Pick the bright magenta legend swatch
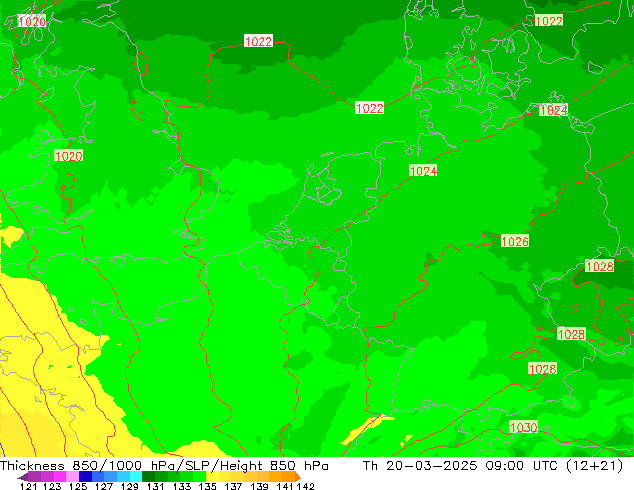The width and height of the screenshot is (634, 490). 60,477
